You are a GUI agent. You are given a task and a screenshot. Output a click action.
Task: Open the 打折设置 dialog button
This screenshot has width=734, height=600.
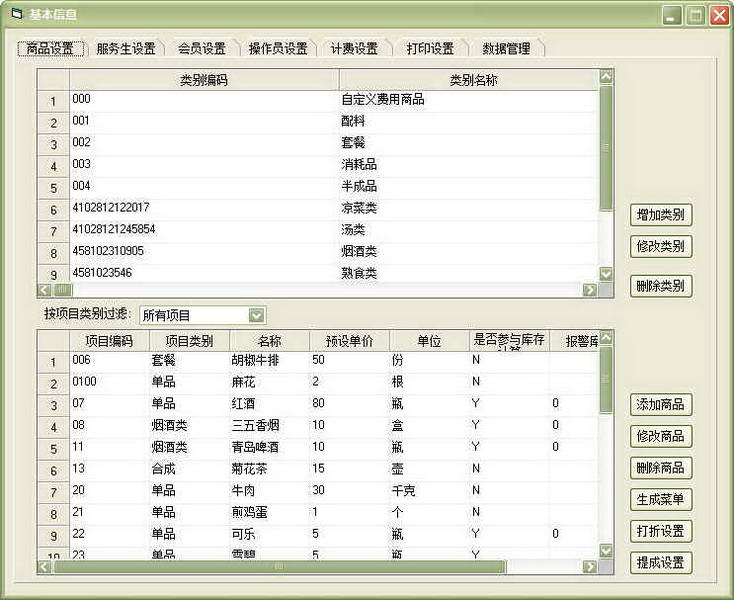coord(661,531)
